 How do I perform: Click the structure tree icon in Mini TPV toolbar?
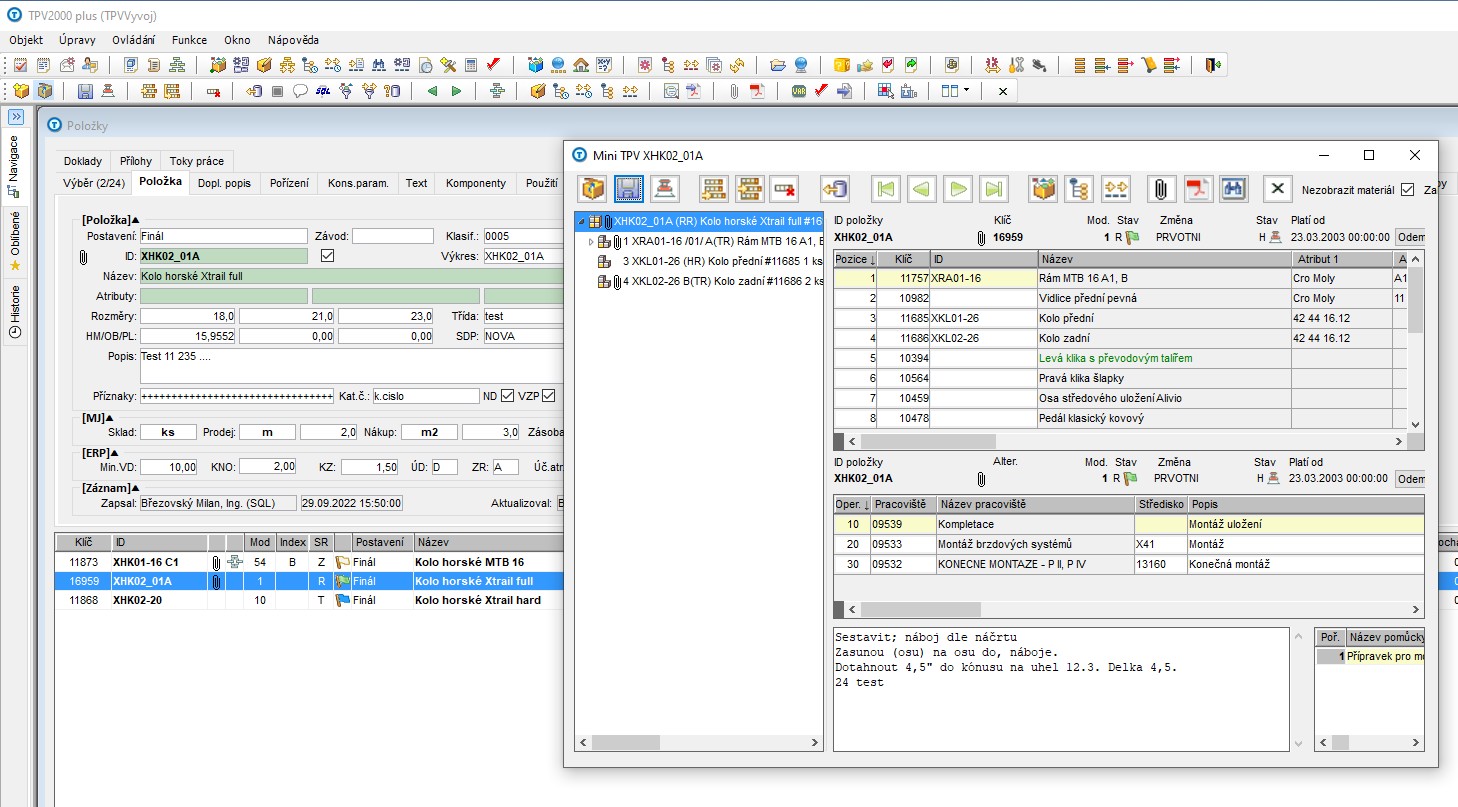point(1080,189)
